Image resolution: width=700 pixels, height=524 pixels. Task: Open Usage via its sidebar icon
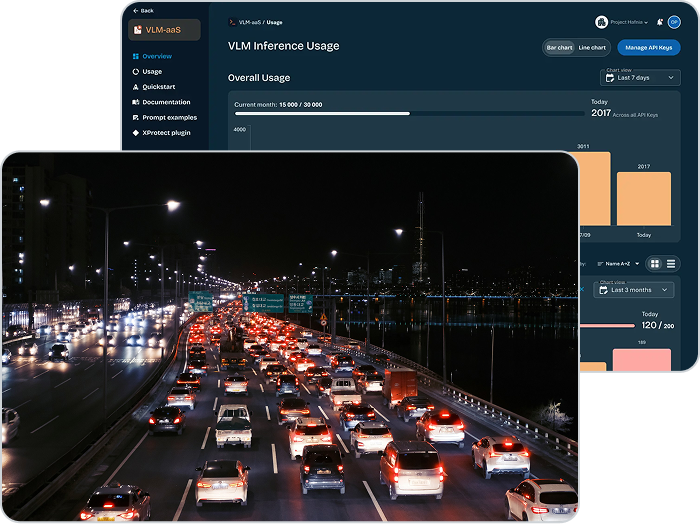pyautogui.click(x=136, y=72)
